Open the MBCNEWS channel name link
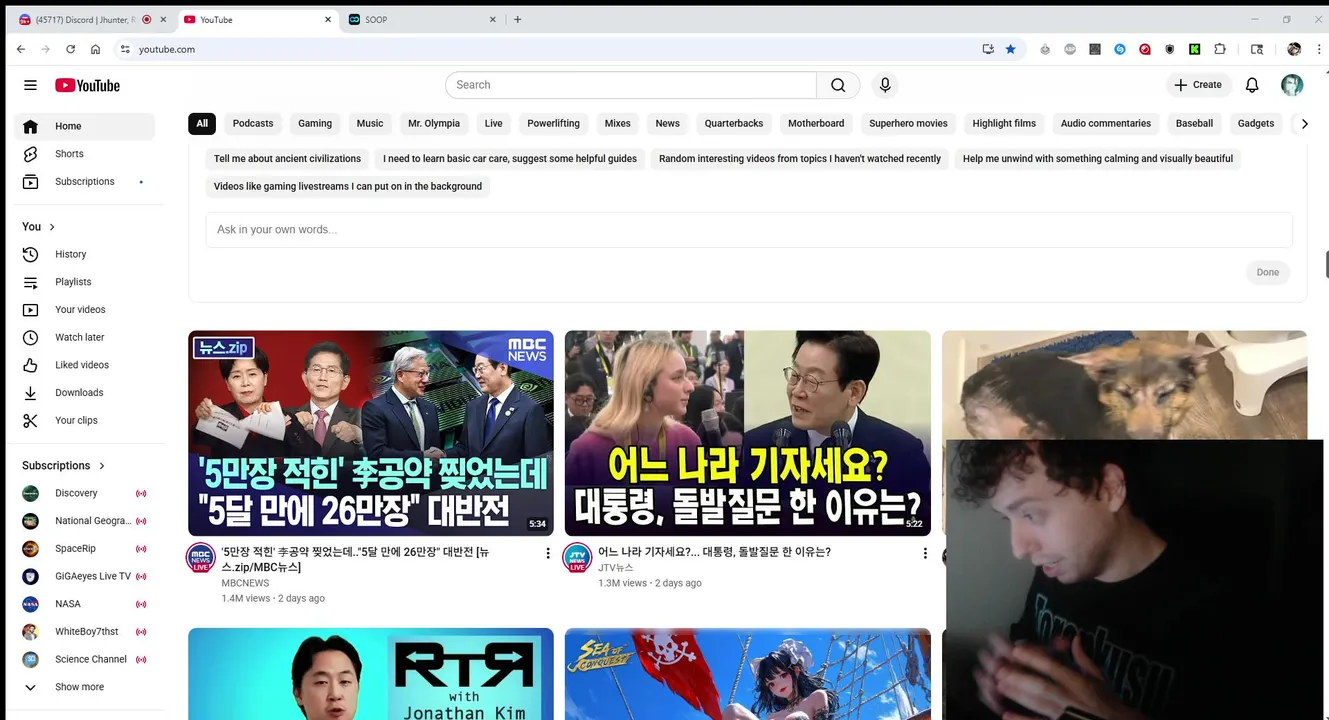Screen dimensions: 1329x720 [245, 583]
